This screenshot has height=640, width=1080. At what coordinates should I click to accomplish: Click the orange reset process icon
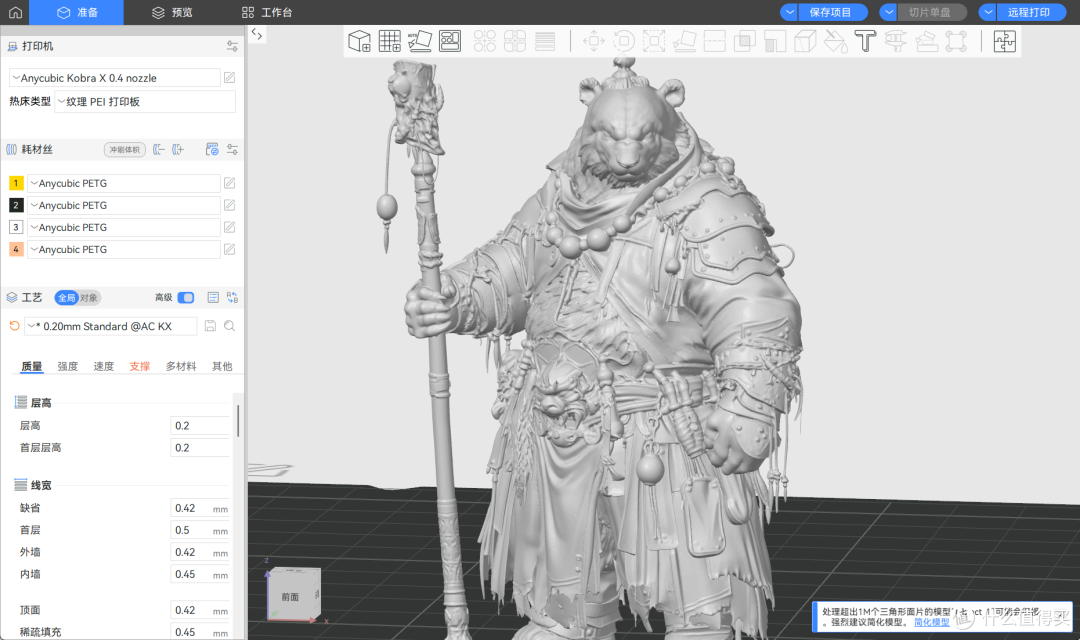pyautogui.click(x=14, y=326)
